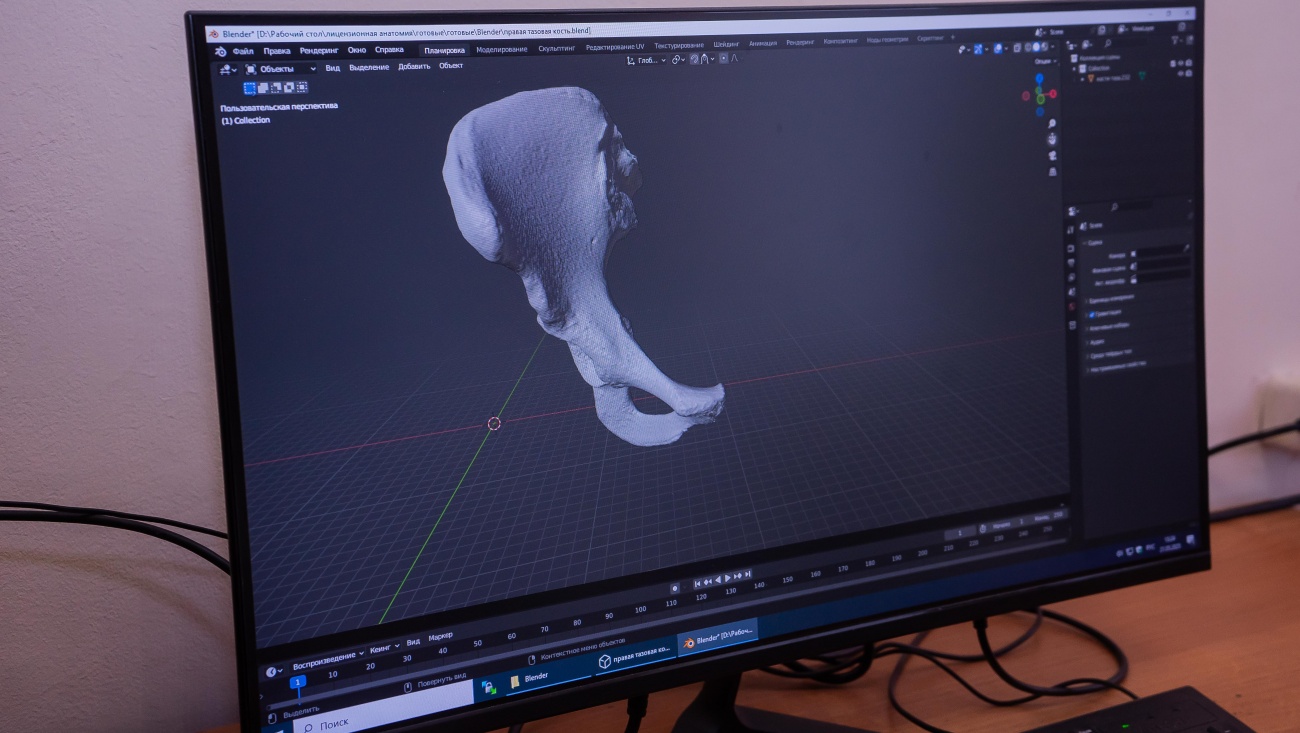Click the Blender logo menu icon

[220, 50]
